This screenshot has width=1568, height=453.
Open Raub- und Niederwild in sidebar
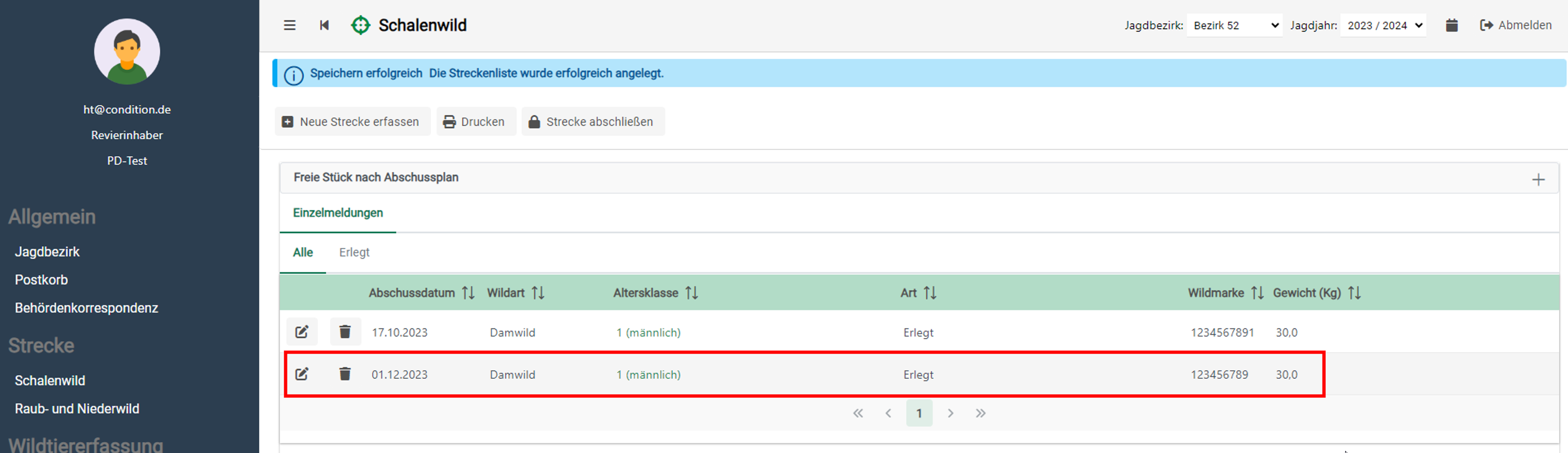(77, 409)
